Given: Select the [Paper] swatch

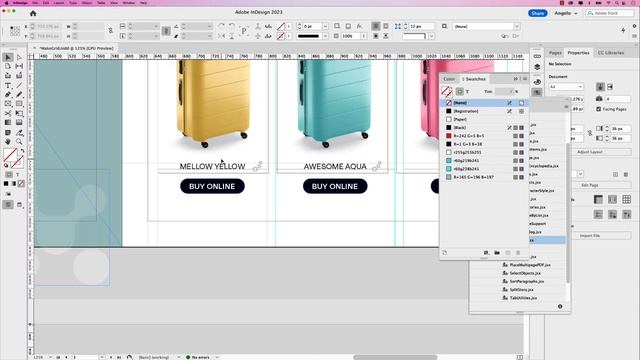Looking at the screenshot, I should (x=484, y=120).
